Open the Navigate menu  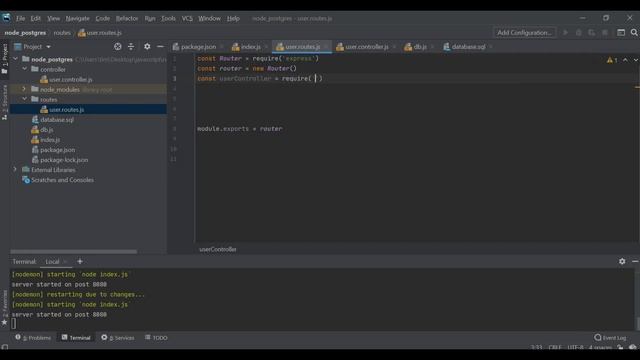[78, 18]
